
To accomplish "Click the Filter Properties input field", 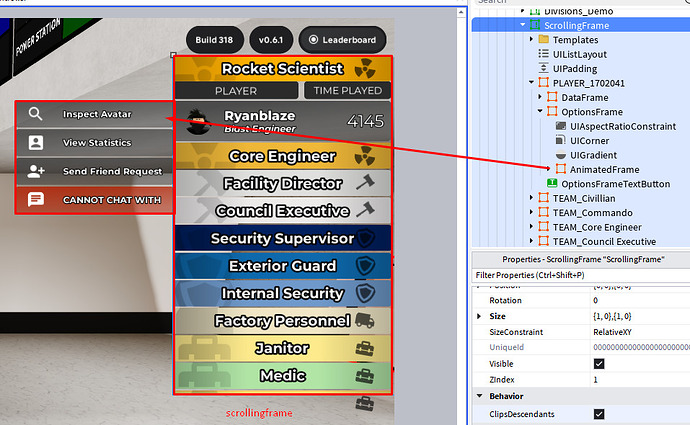I will (x=581, y=275).
